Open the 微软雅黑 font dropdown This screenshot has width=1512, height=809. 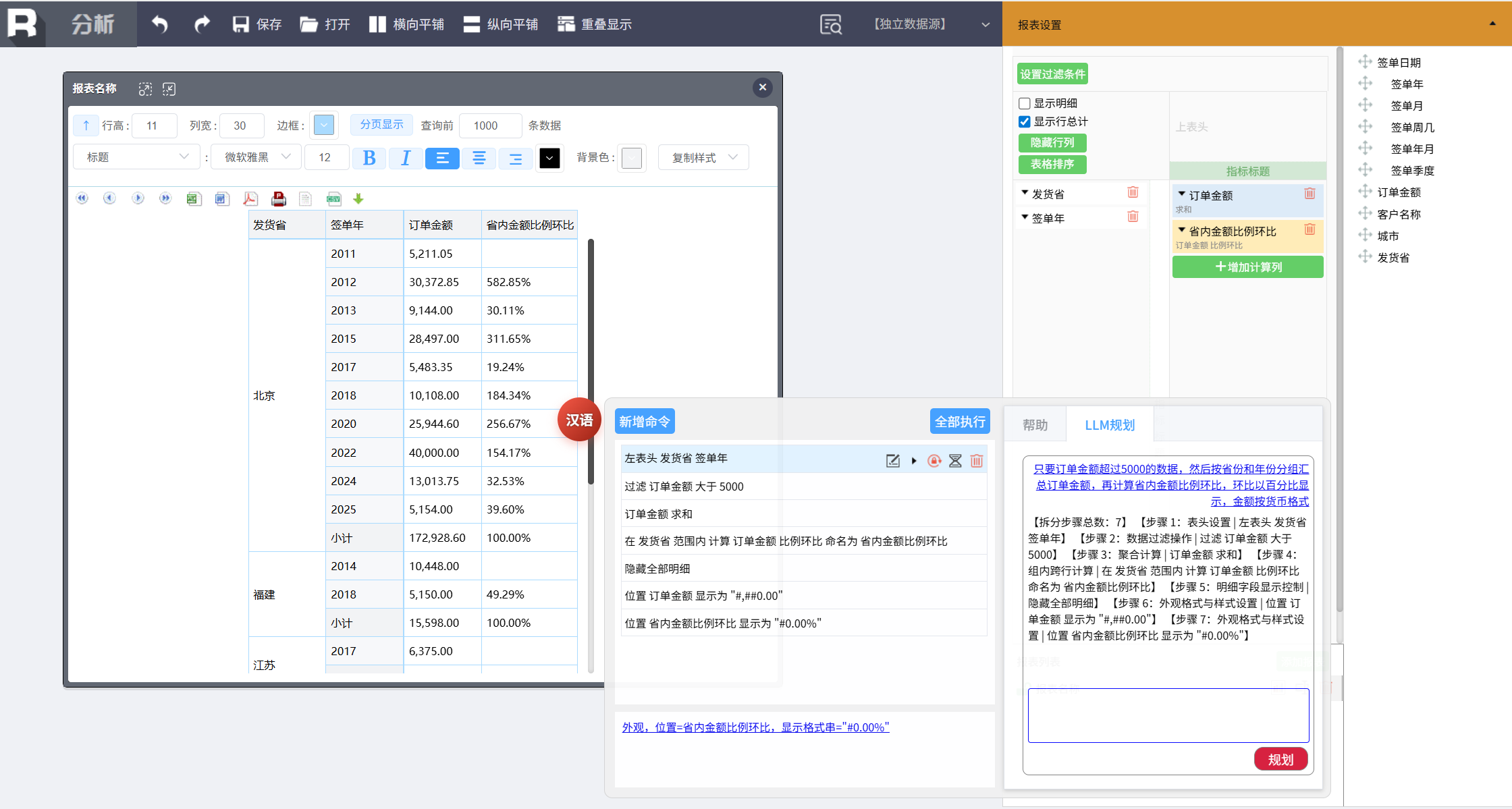[x=256, y=157]
